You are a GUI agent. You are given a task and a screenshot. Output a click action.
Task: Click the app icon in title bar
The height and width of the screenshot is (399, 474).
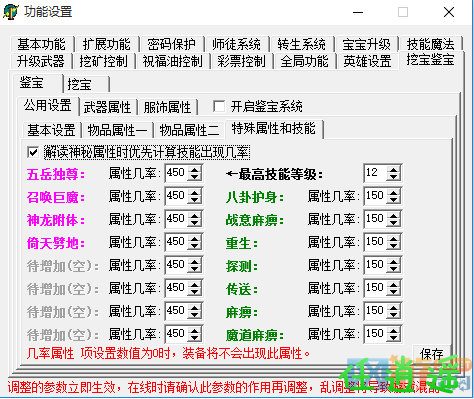click(x=10, y=12)
